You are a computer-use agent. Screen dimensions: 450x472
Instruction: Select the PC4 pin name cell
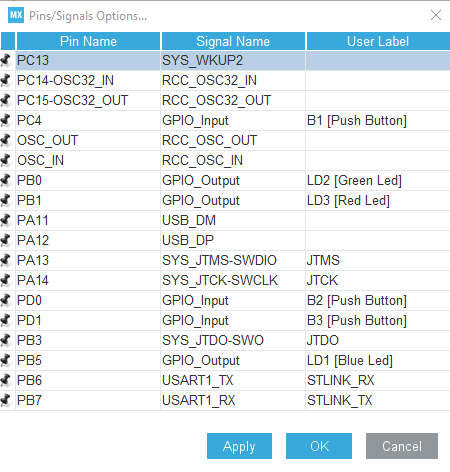[x=88, y=120]
